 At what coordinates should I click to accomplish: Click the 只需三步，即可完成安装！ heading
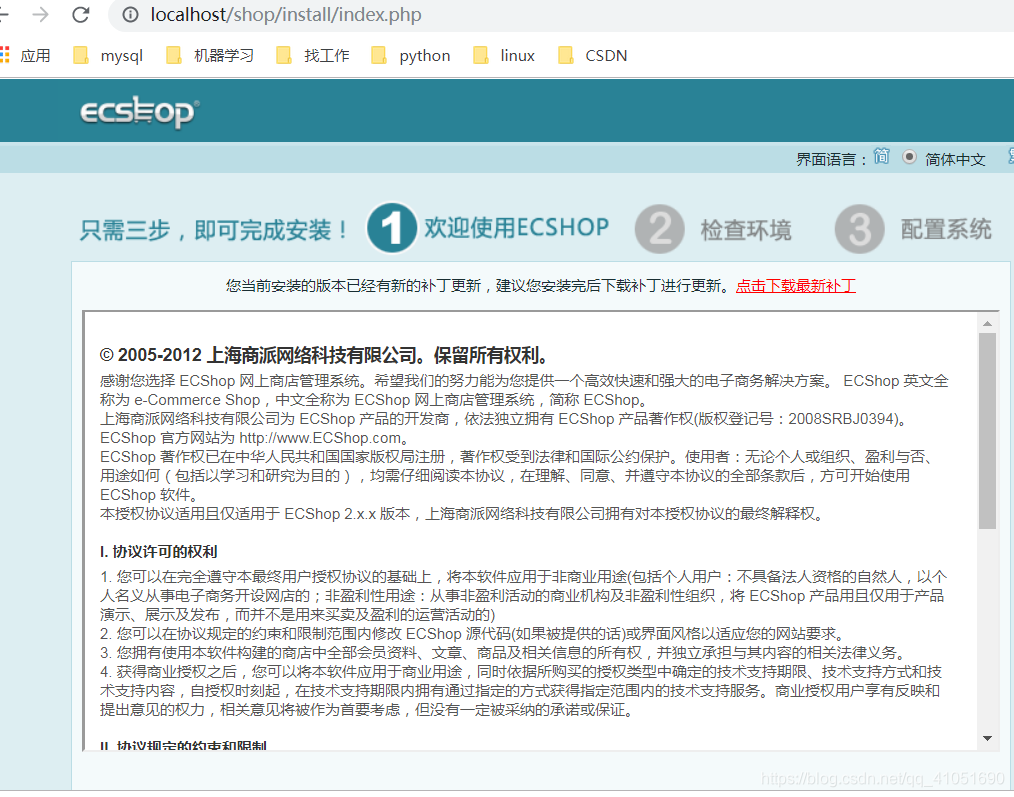[x=214, y=230]
